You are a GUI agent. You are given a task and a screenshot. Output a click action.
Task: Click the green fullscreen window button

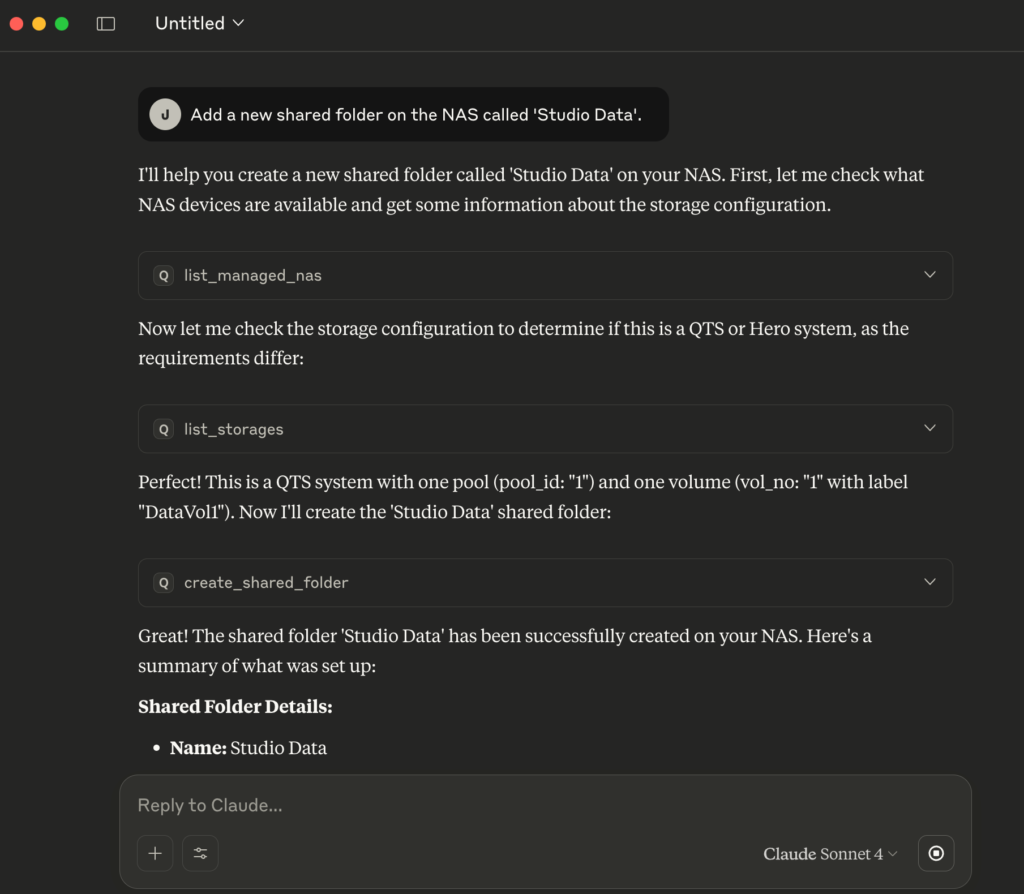click(x=62, y=24)
